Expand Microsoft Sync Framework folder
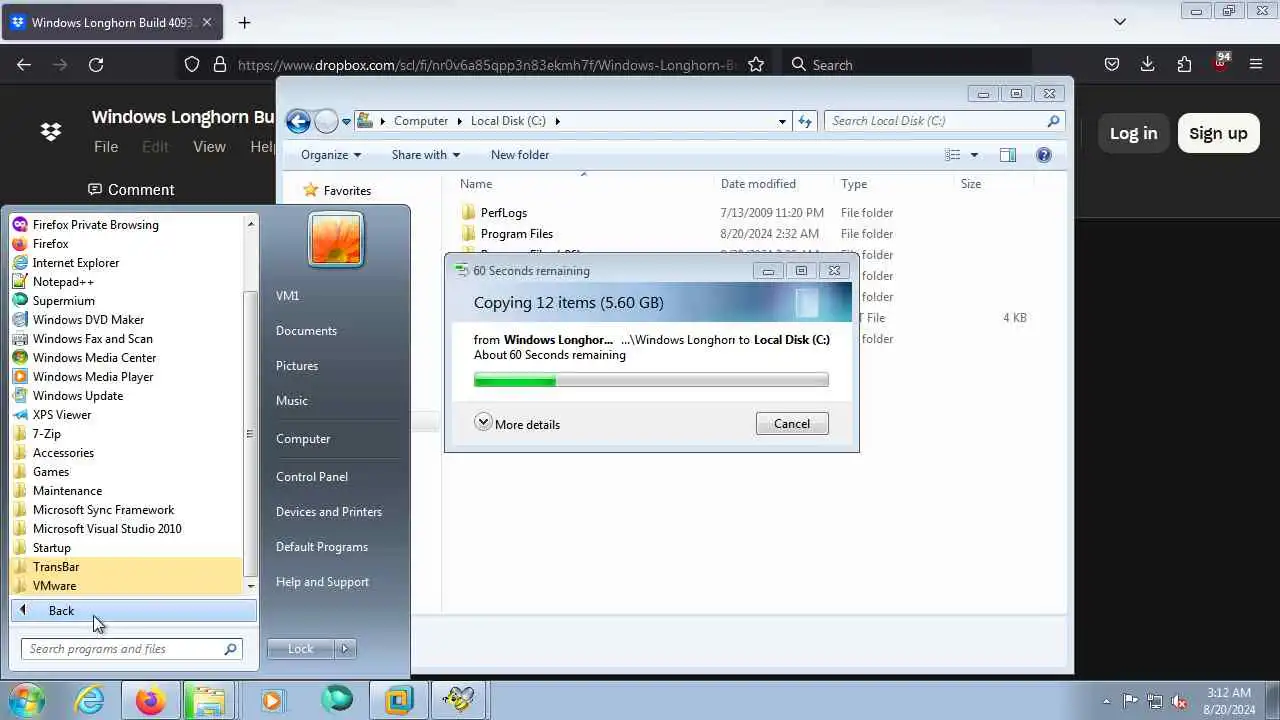1280x720 pixels. pos(103,510)
